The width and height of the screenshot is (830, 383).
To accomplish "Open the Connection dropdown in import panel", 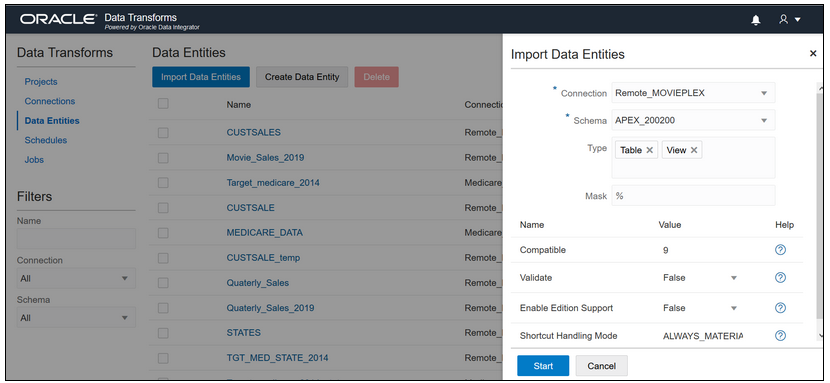I will [693, 93].
